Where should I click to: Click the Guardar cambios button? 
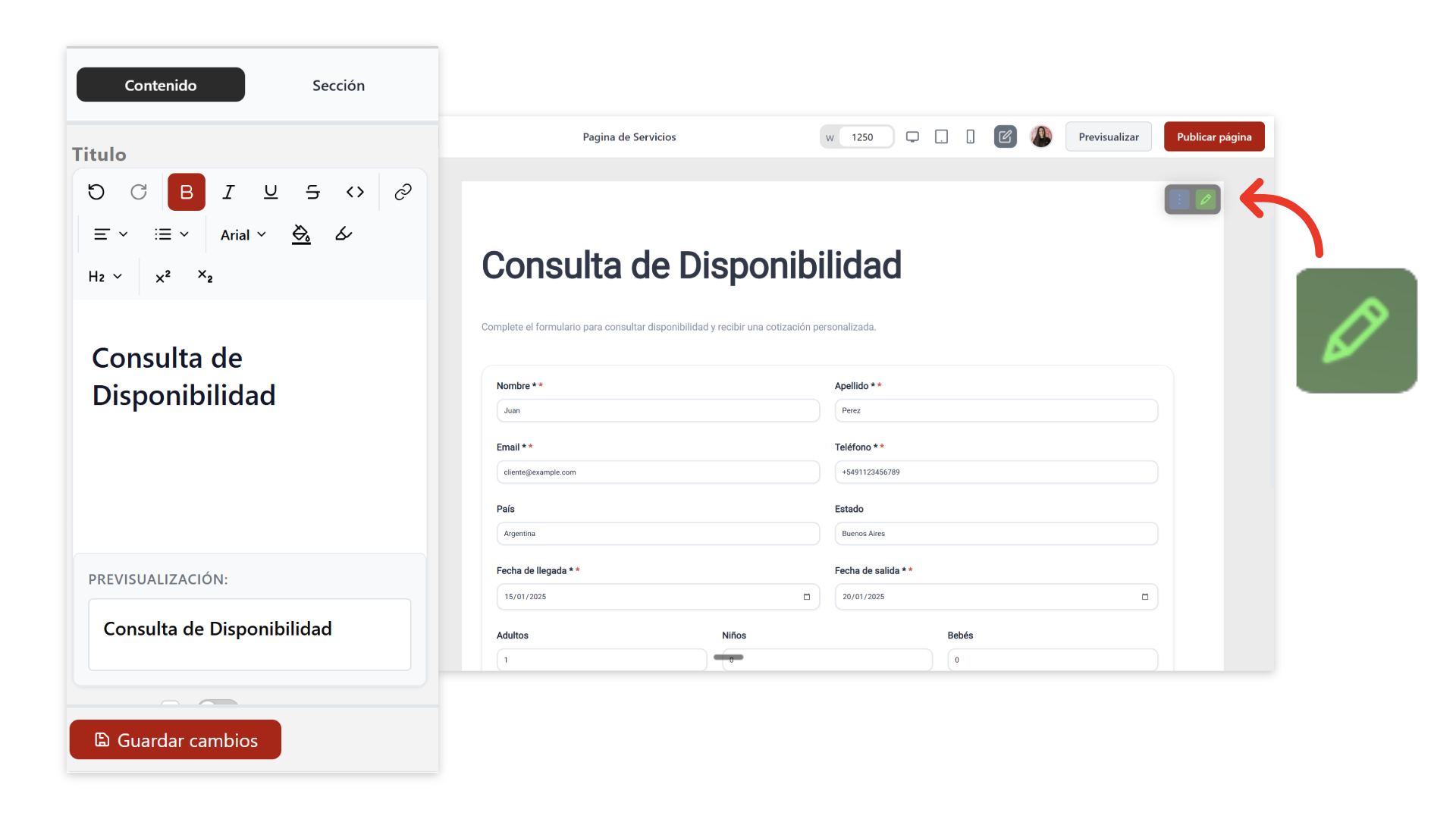point(175,739)
